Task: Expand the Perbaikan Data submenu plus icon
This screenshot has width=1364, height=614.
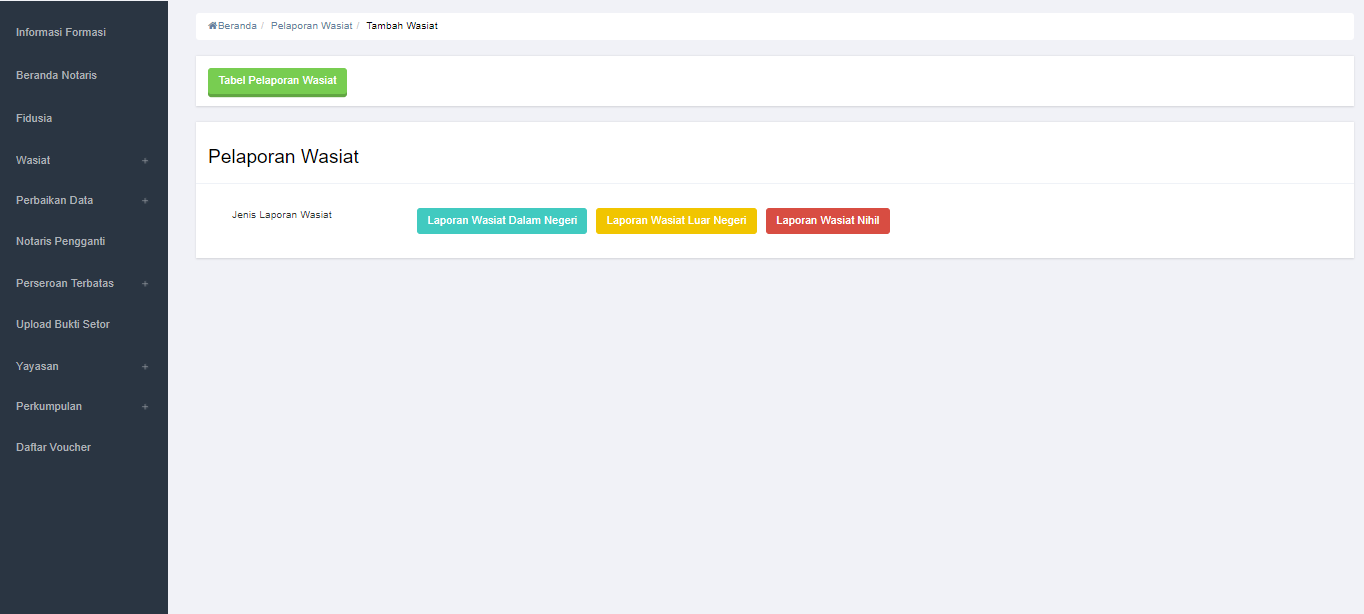Action: tap(145, 201)
